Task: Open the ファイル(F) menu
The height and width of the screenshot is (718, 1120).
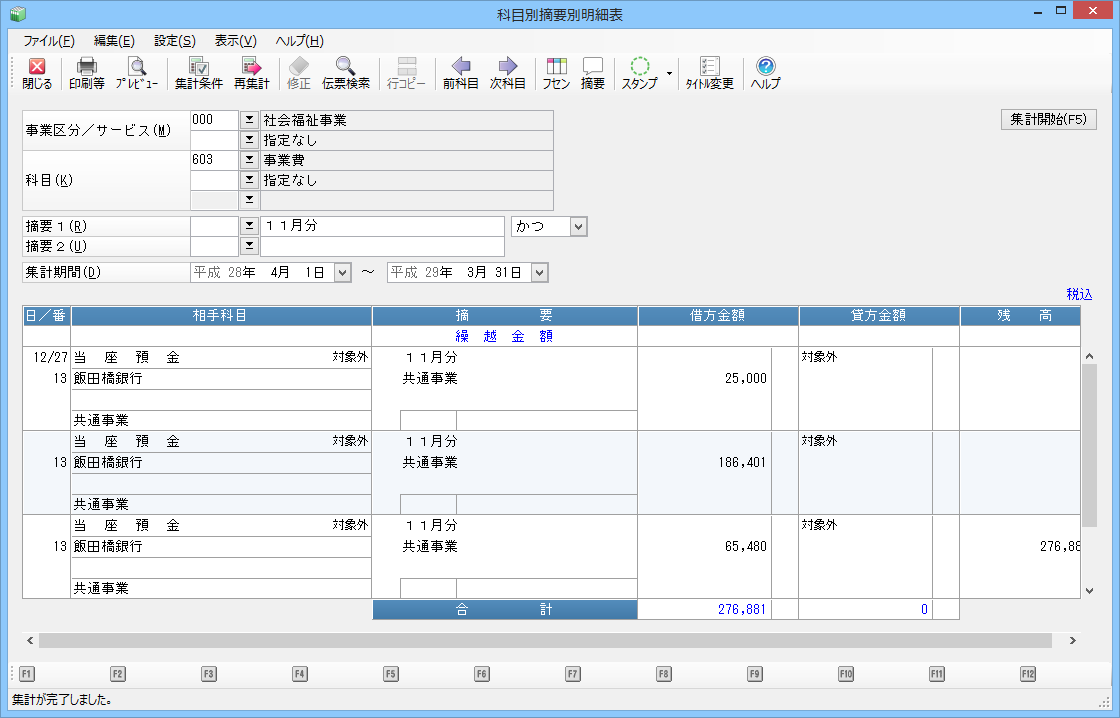Action: tap(48, 41)
